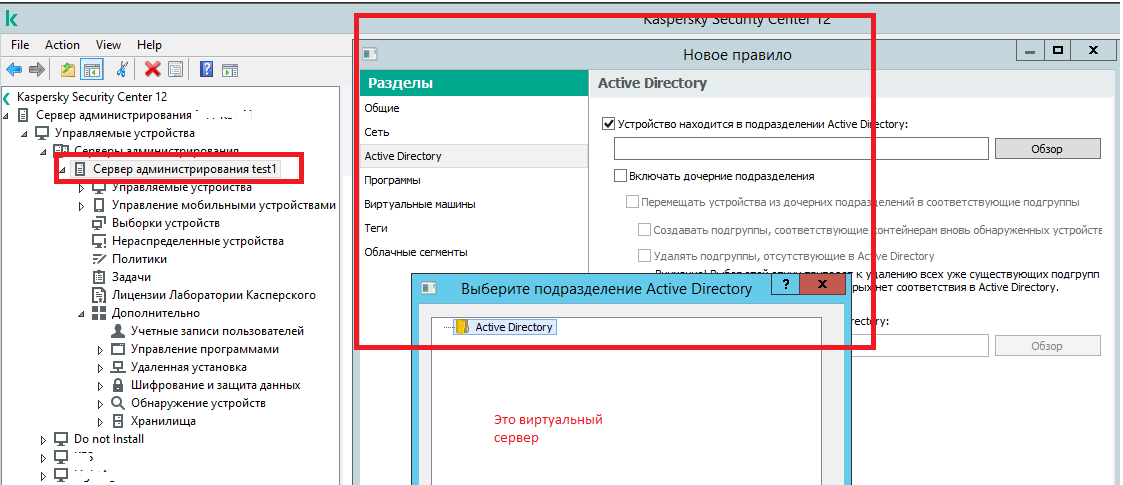The width and height of the screenshot is (1123, 485).
Task: Click the Нераспределенные устройства monitor icon
Action: [99, 241]
